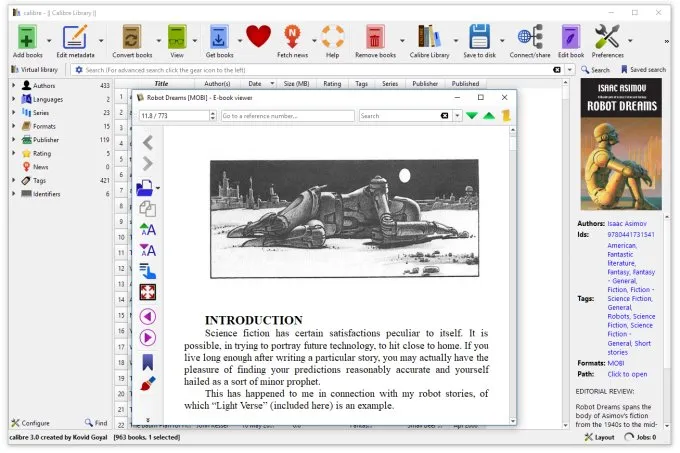Open main search history dropdown
This screenshot has height=453, width=680.
[x=570, y=70]
